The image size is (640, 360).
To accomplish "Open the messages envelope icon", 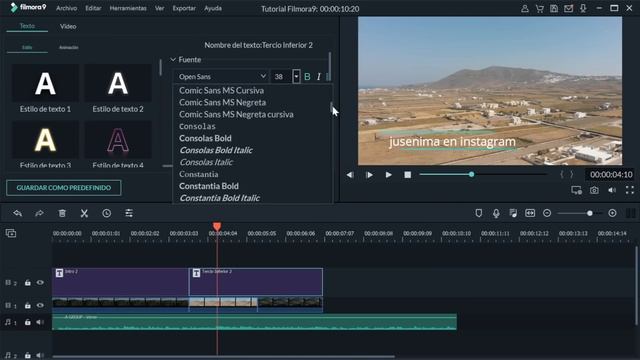I will point(569,9).
